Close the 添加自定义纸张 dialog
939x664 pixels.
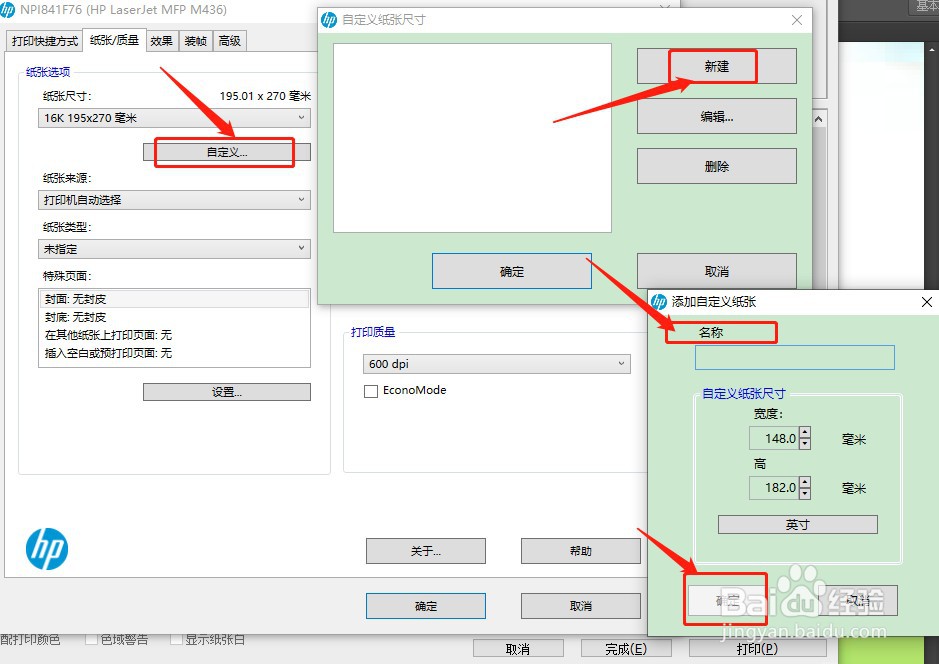coord(926,302)
